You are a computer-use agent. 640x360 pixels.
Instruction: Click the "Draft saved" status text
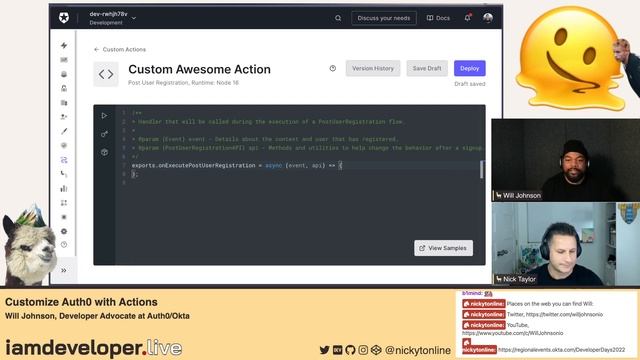[470, 84]
